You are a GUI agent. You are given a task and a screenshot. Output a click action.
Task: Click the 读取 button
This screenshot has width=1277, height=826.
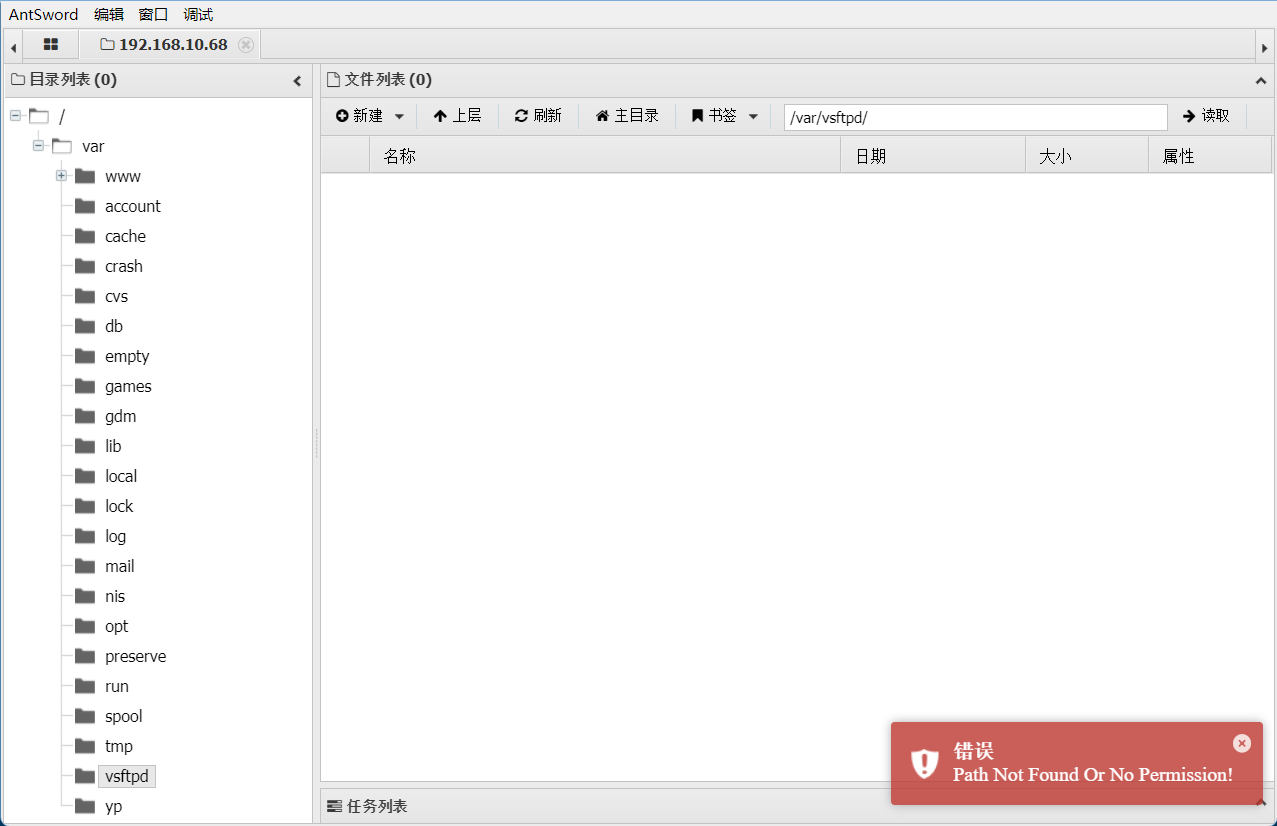[1206, 116]
